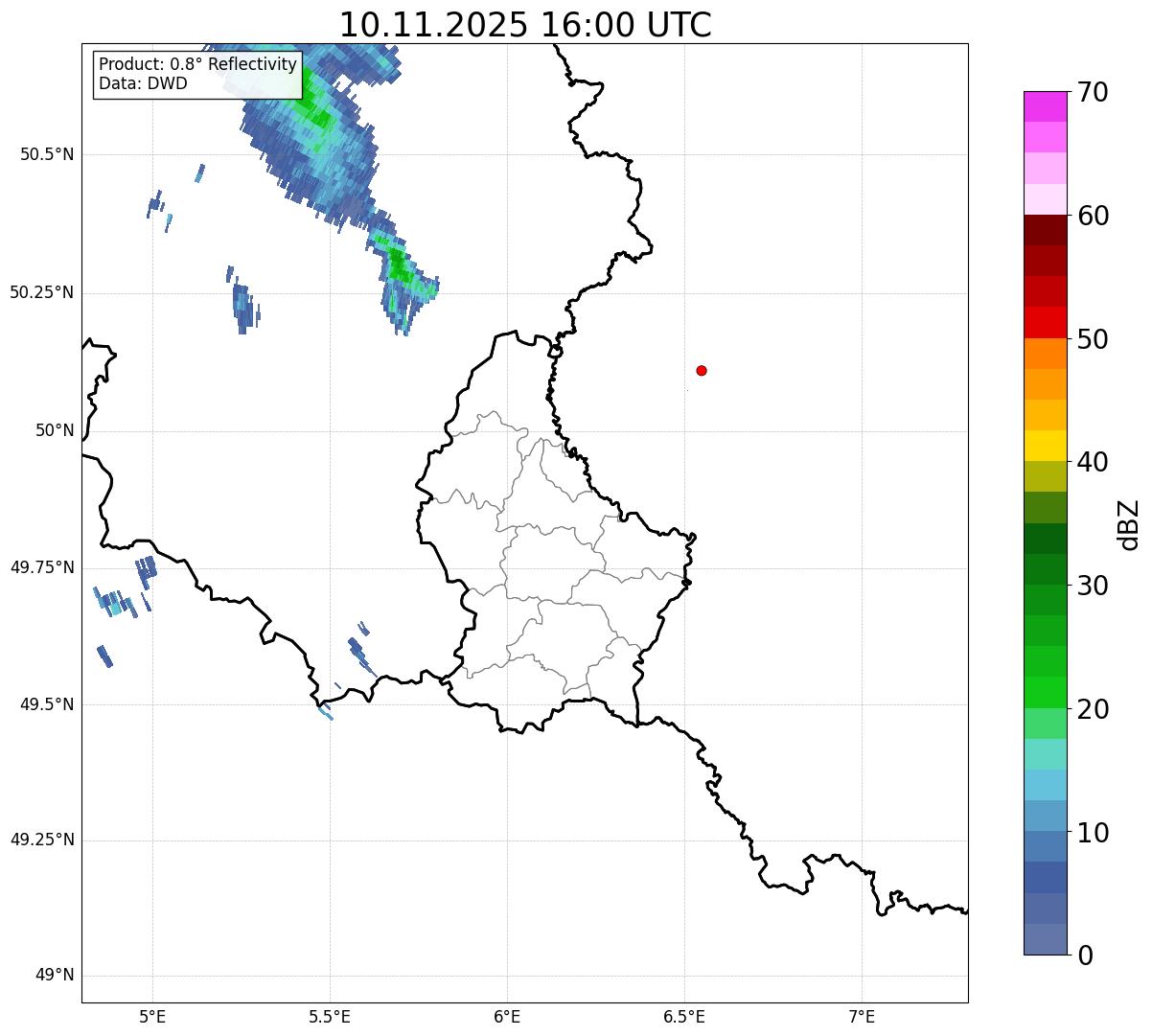1152x1036 pixels.
Task: Click the longitude label '5°E'
Action: coord(152,1016)
